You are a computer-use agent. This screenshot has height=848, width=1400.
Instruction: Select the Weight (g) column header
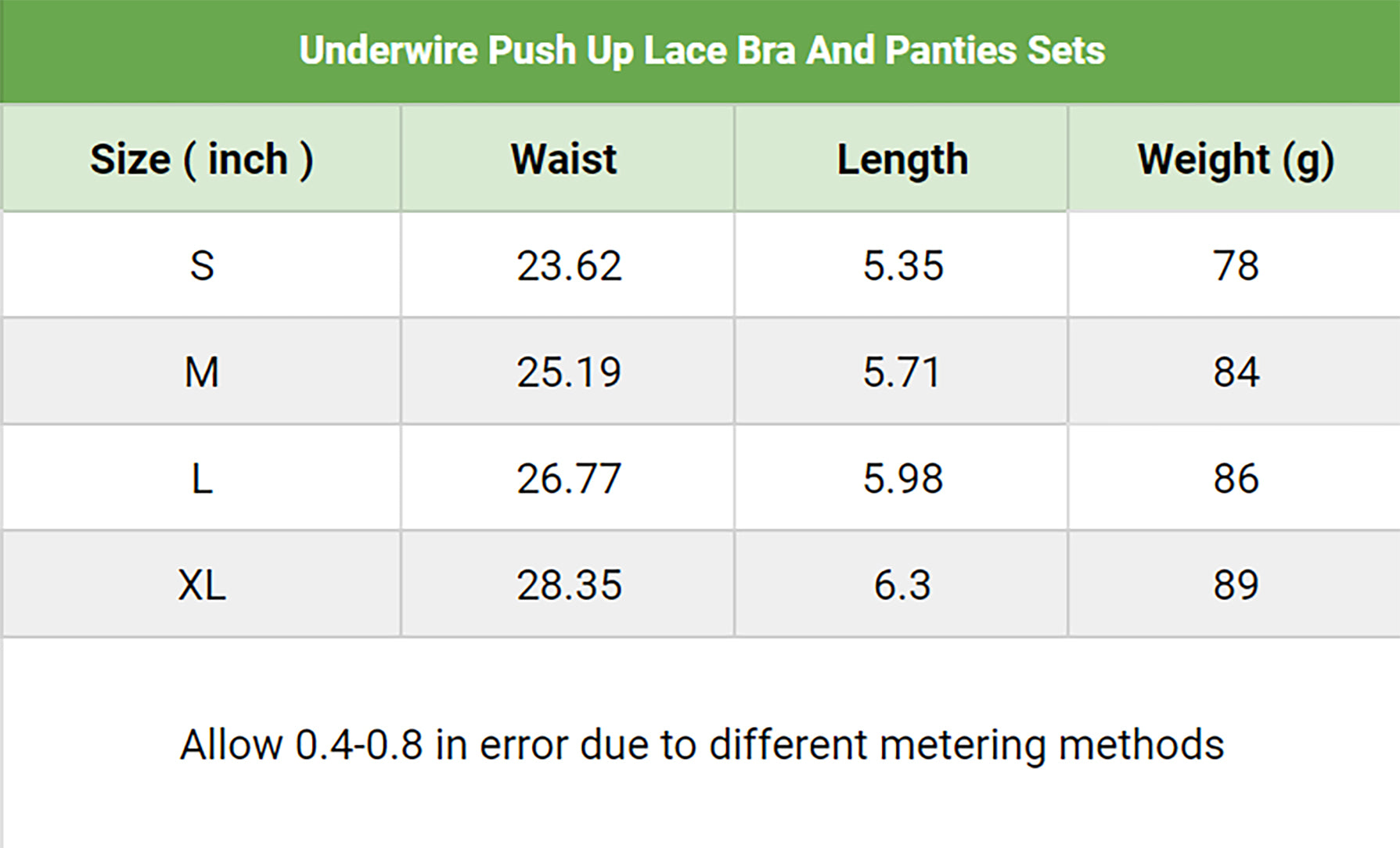[x=1235, y=160]
